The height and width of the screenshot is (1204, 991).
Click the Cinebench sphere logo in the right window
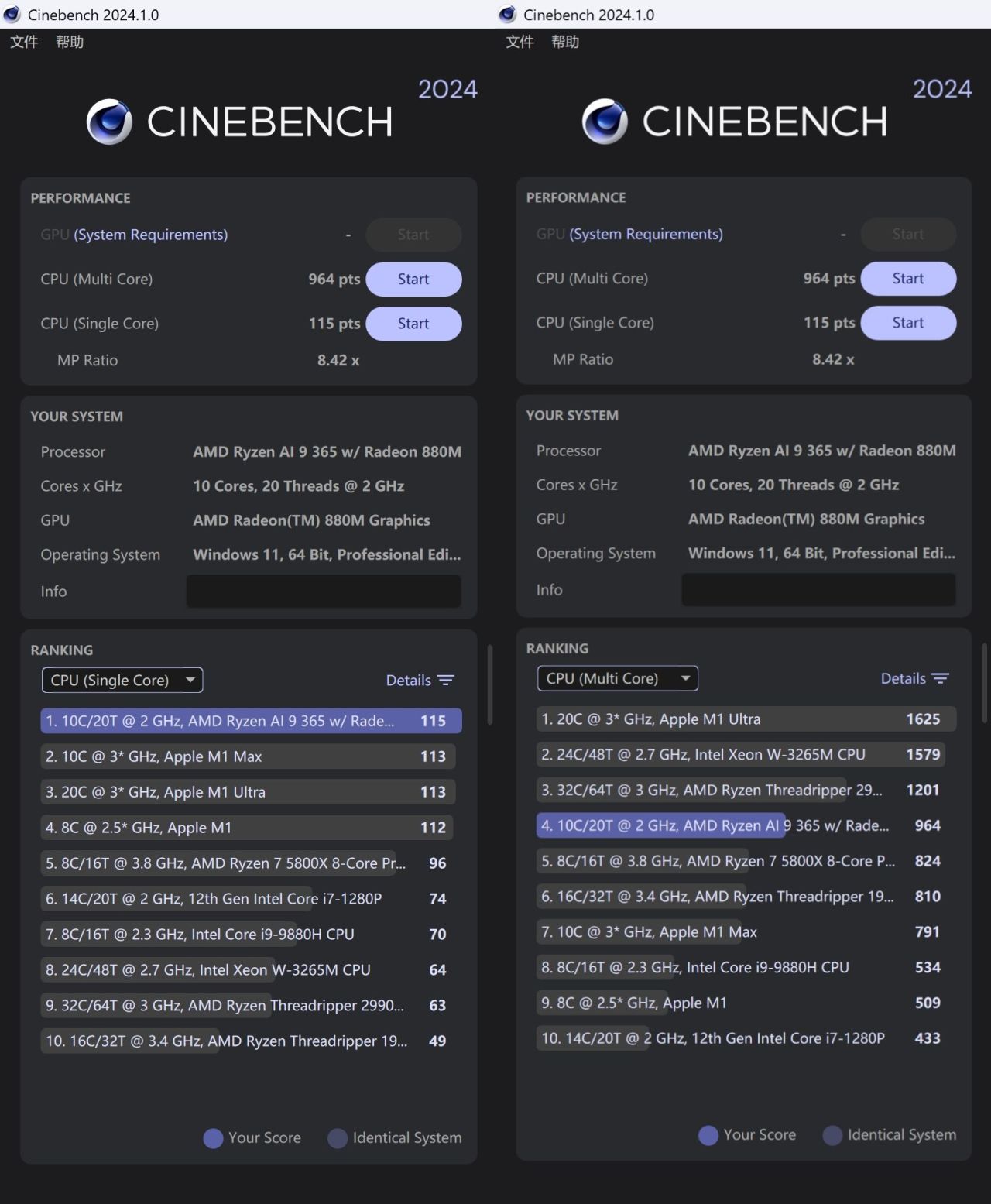605,122
